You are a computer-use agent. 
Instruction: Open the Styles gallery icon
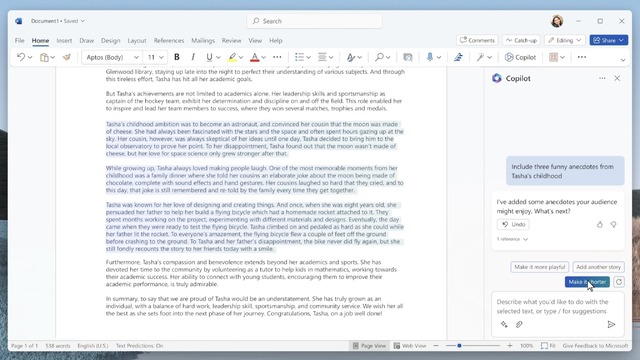(351, 58)
